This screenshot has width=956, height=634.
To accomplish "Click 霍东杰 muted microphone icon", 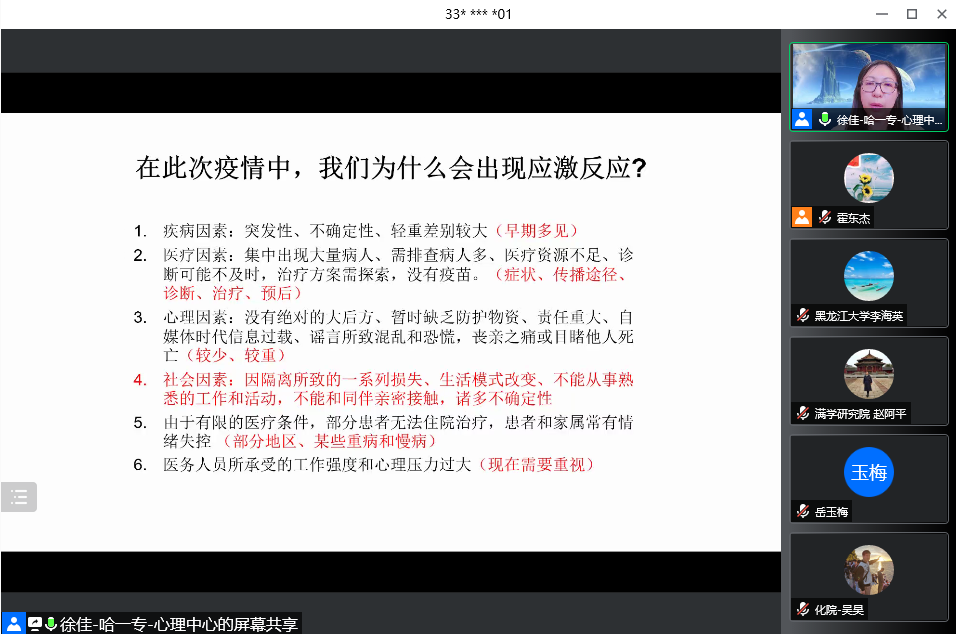I will [825, 218].
